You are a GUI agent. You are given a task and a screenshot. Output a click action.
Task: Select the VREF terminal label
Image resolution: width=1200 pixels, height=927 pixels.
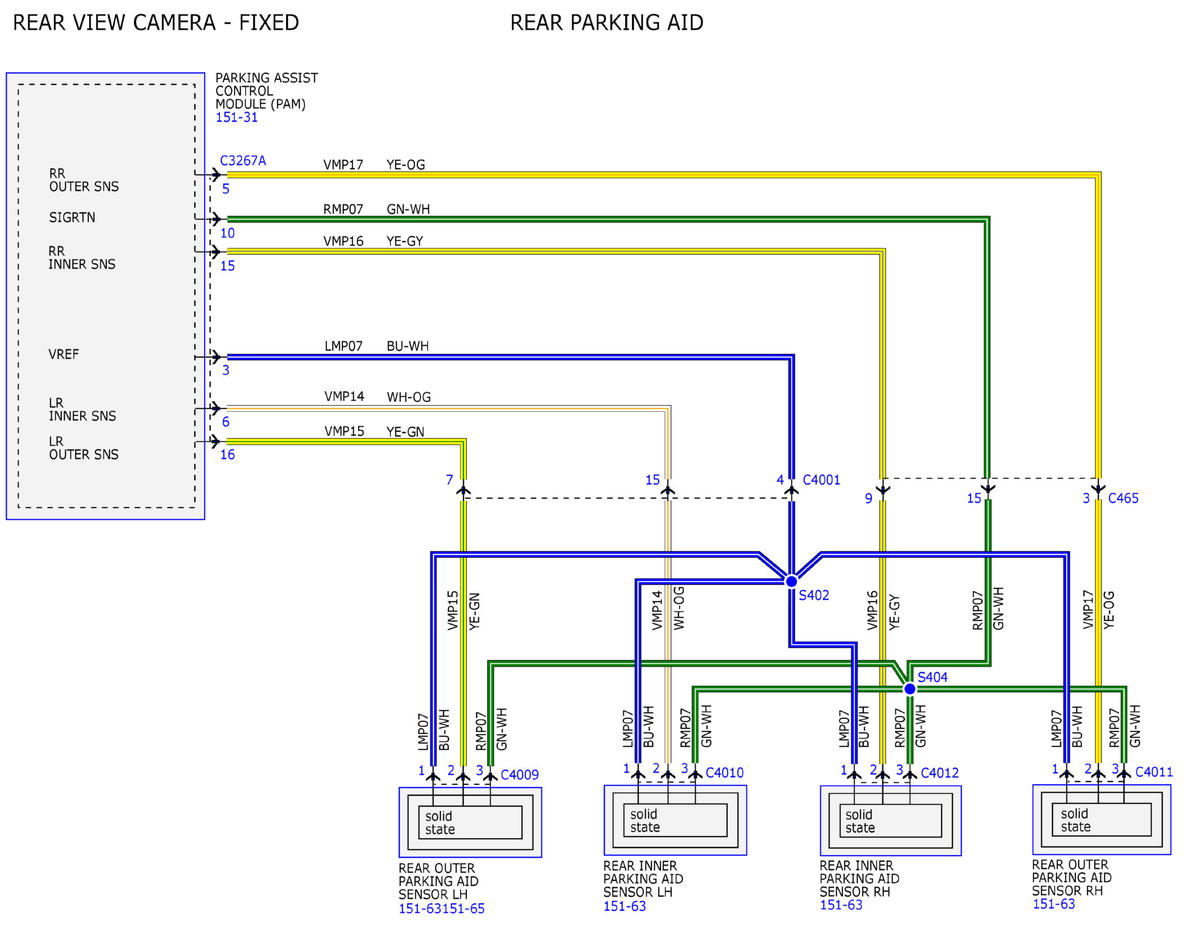point(66,354)
